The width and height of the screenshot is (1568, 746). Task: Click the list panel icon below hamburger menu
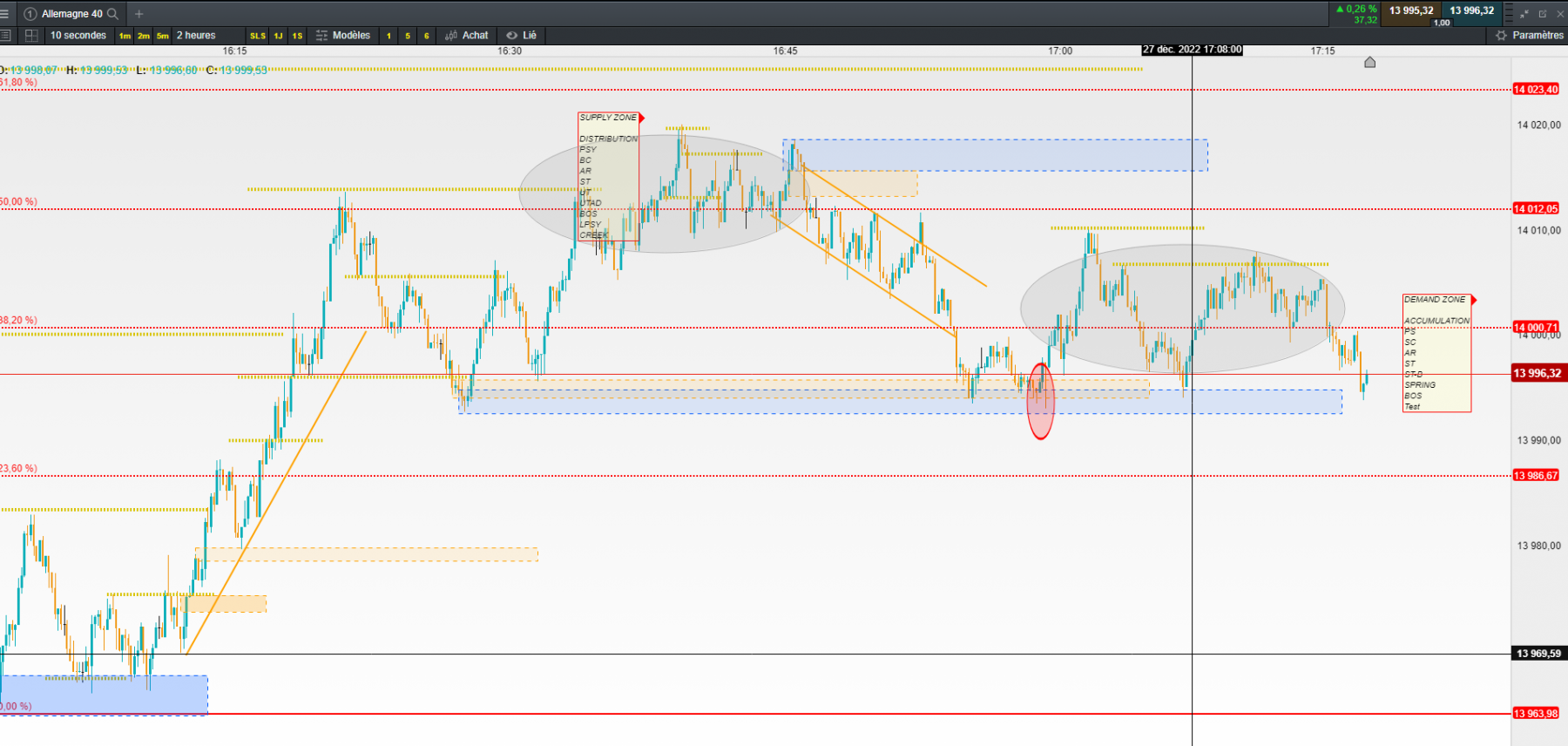(5, 36)
